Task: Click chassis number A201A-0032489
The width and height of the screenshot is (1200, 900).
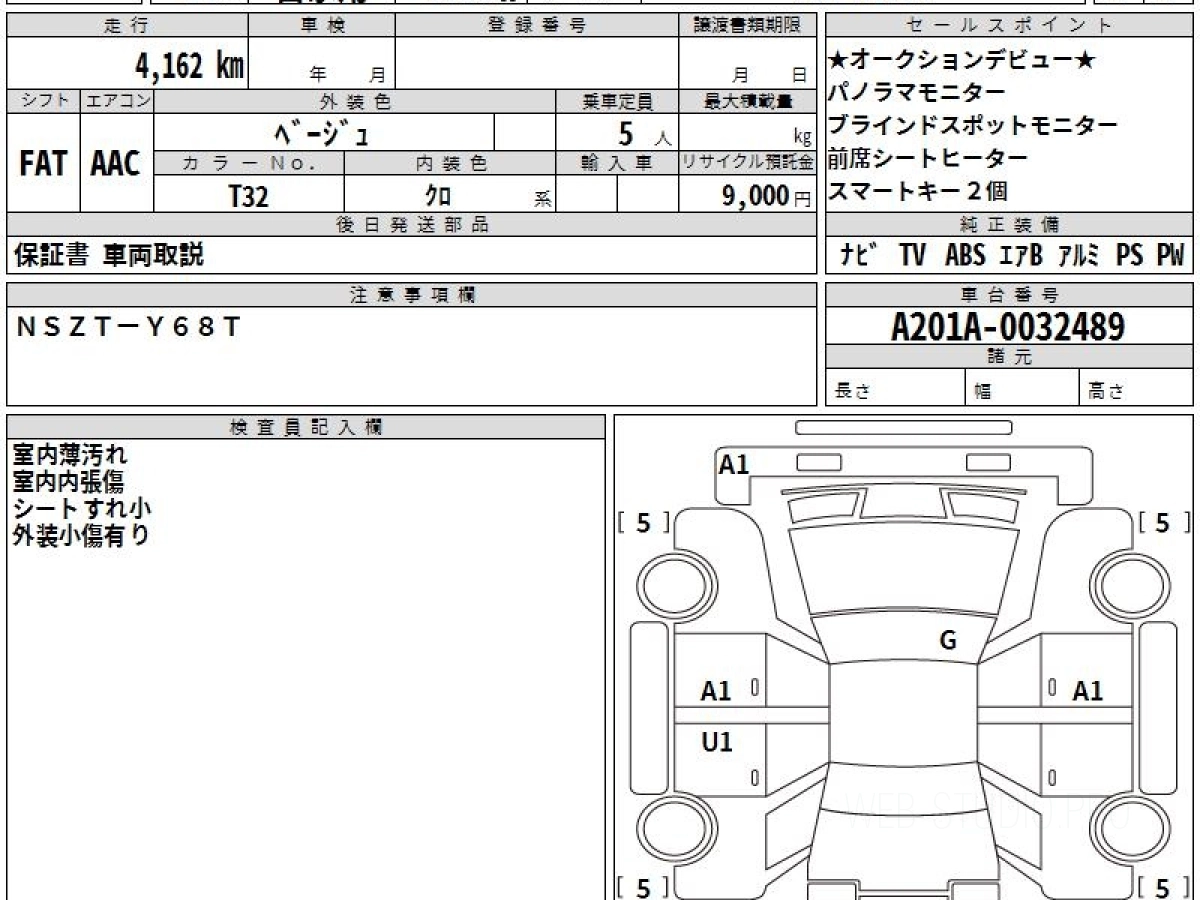Action: [1008, 326]
